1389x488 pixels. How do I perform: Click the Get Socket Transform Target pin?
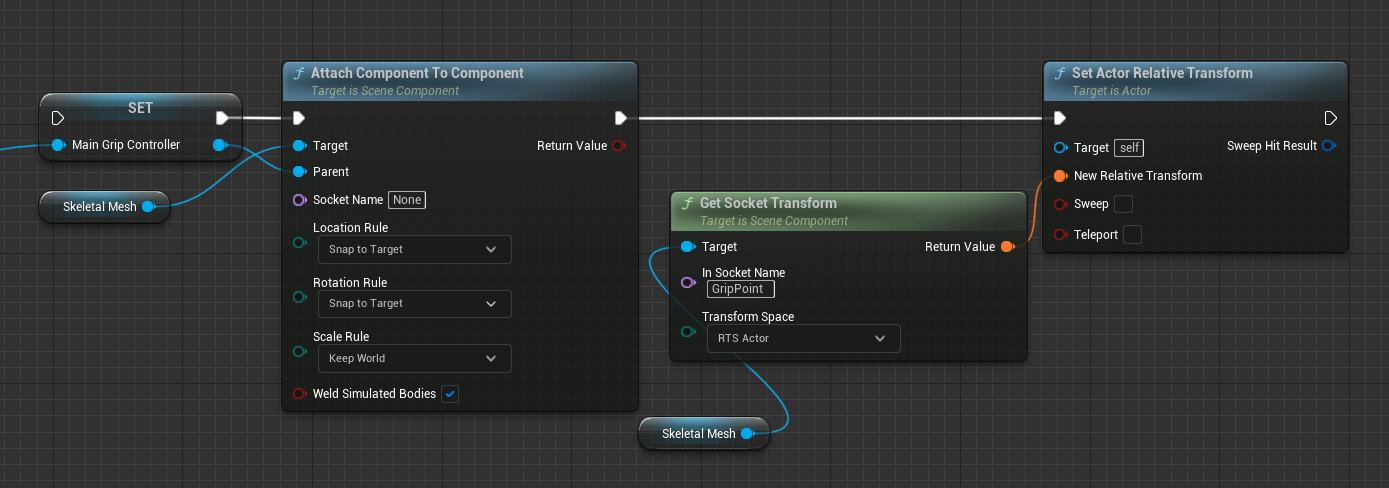(687, 247)
